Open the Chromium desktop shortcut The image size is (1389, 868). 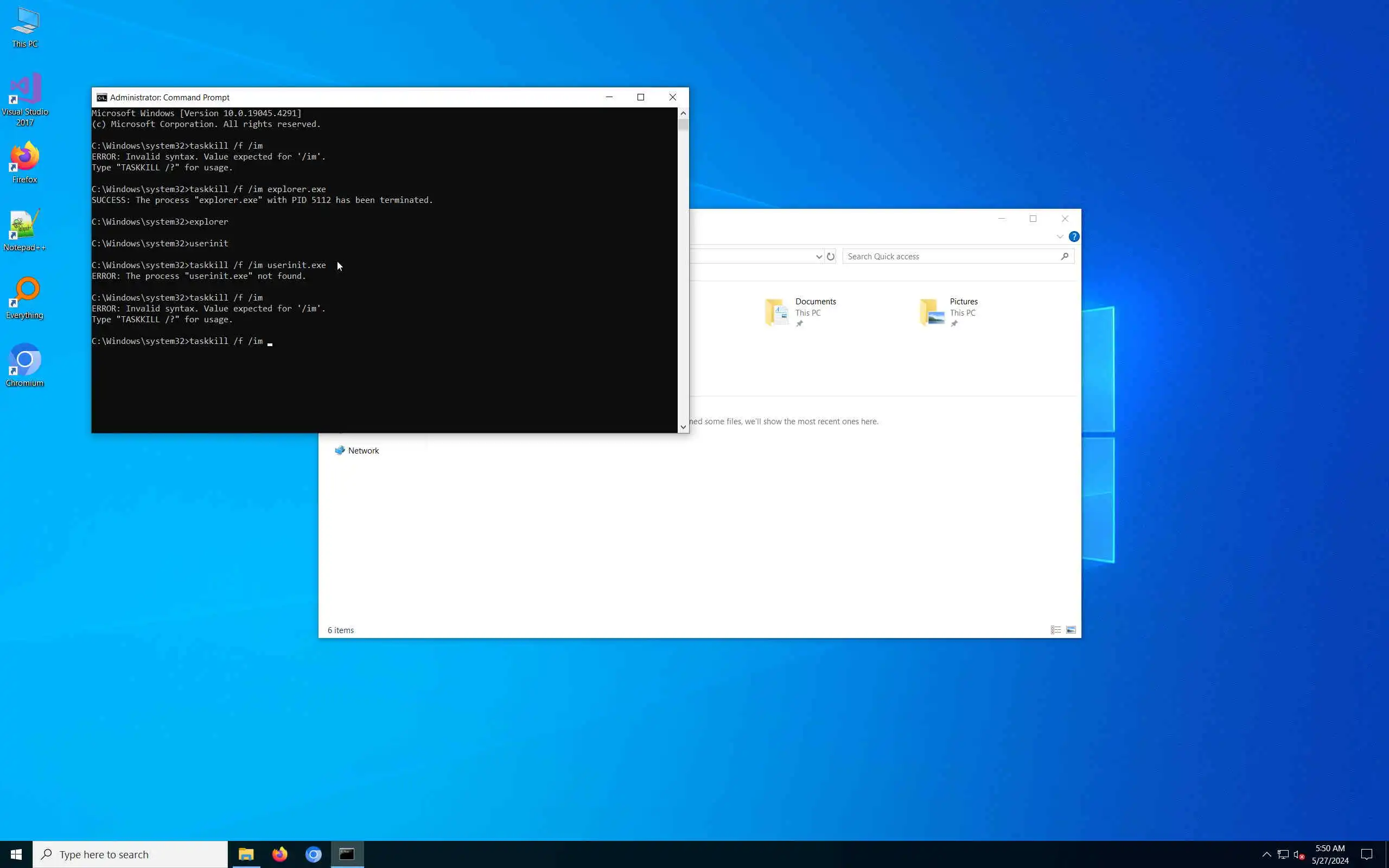click(x=24, y=366)
